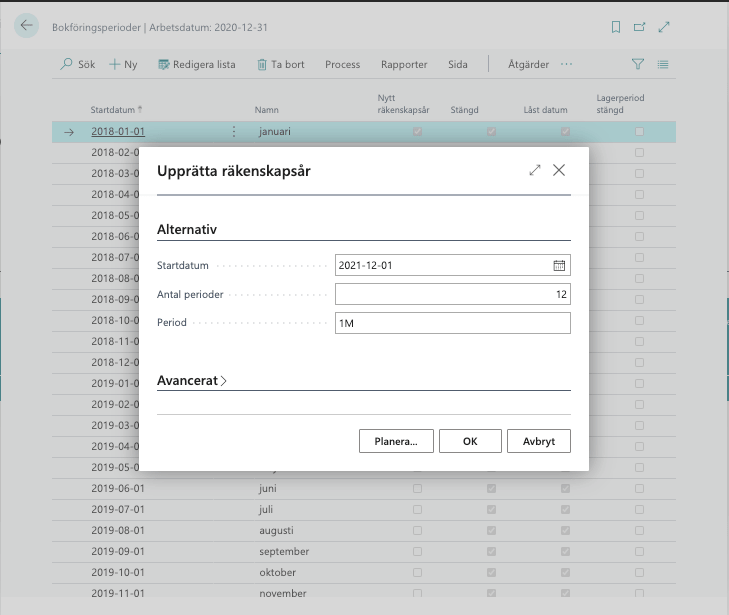Viewport: 729px width, 615px height.
Task: Open page in new window icon
Action: [640, 27]
